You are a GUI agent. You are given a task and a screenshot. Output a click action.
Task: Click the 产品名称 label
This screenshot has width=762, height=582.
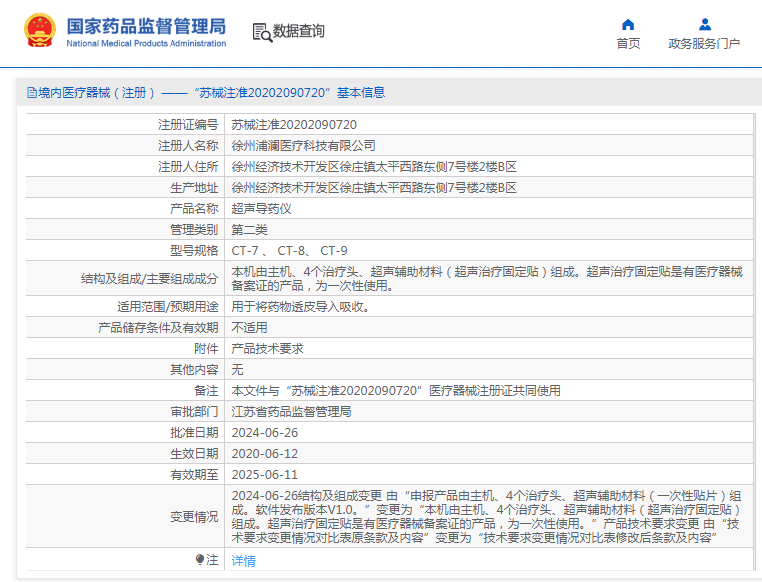[x=194, y=208]
